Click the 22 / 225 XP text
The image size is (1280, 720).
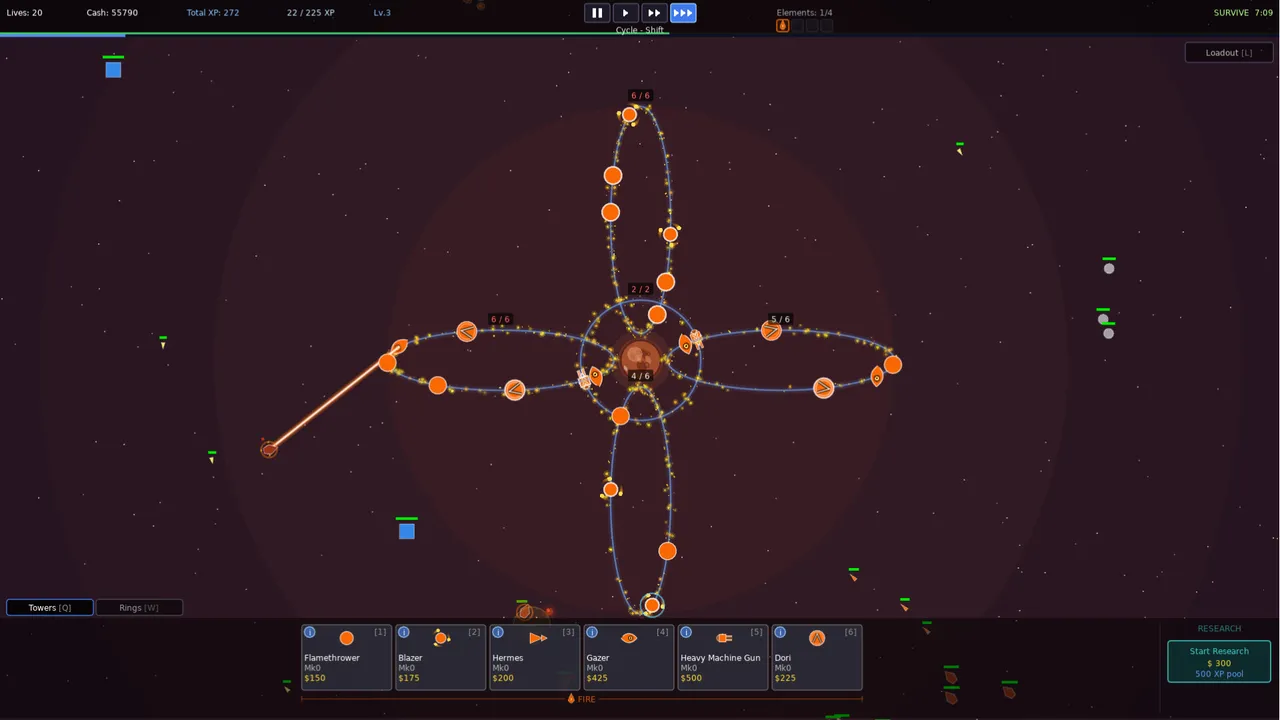[x=311, y=13]
